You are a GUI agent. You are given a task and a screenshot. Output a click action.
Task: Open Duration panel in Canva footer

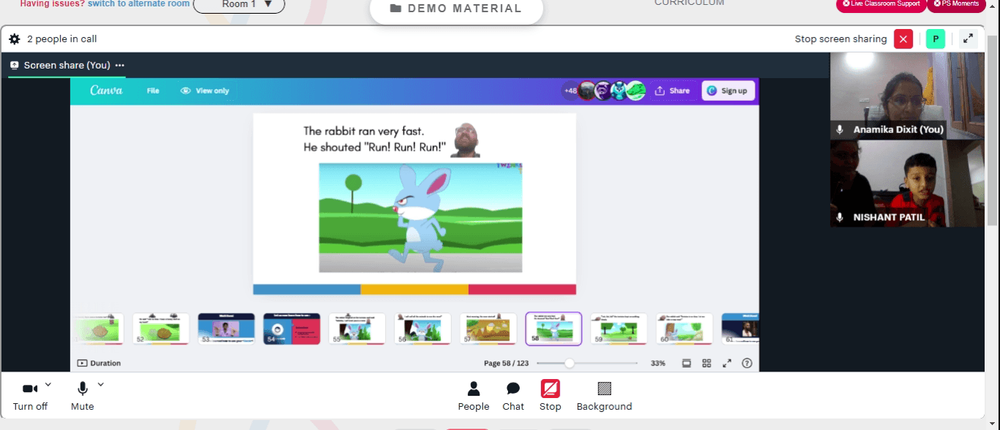tap(99, 363)
